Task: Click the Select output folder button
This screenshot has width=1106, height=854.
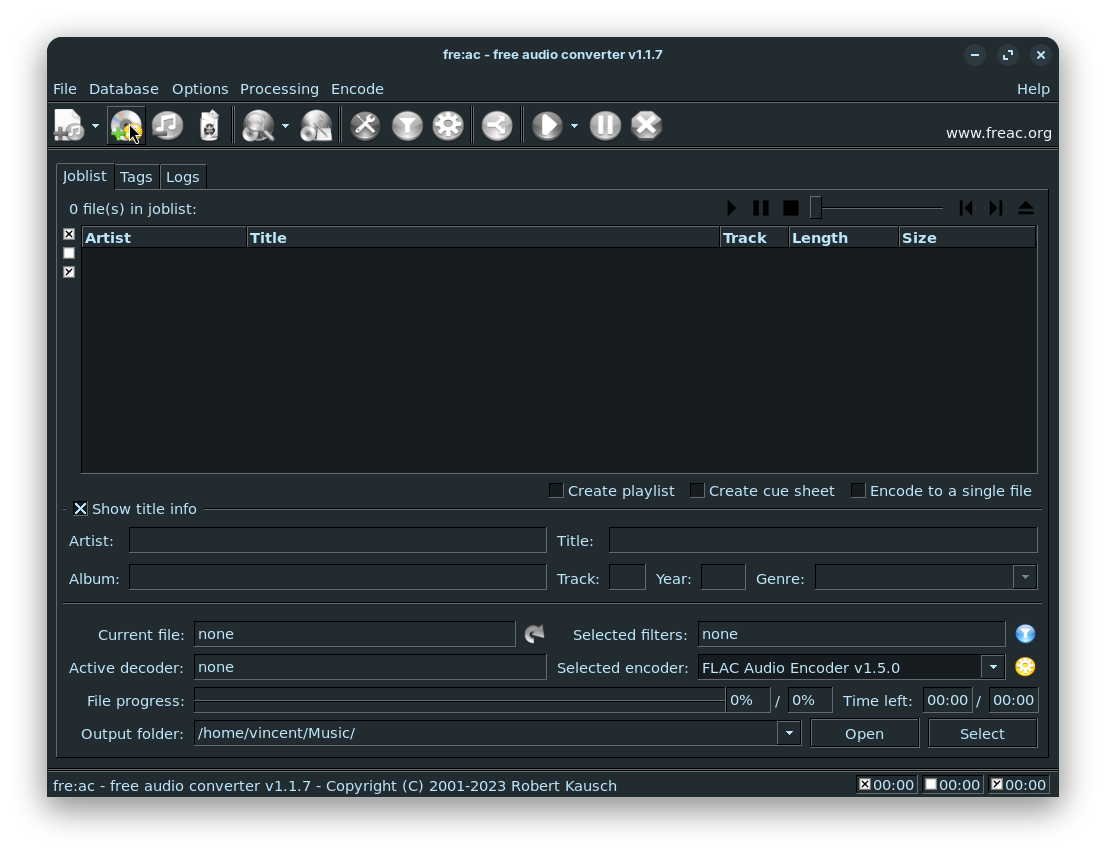Action: click(x=982, y=733)
